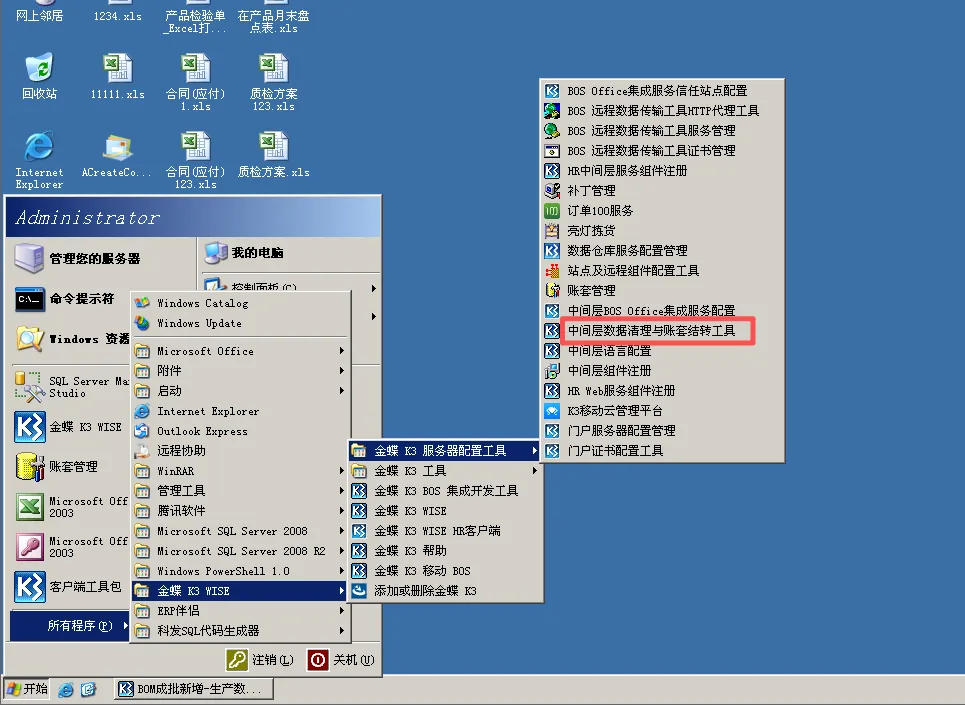
Task: Click the K3移动云管理平台 icon
Action: point(552,411)
